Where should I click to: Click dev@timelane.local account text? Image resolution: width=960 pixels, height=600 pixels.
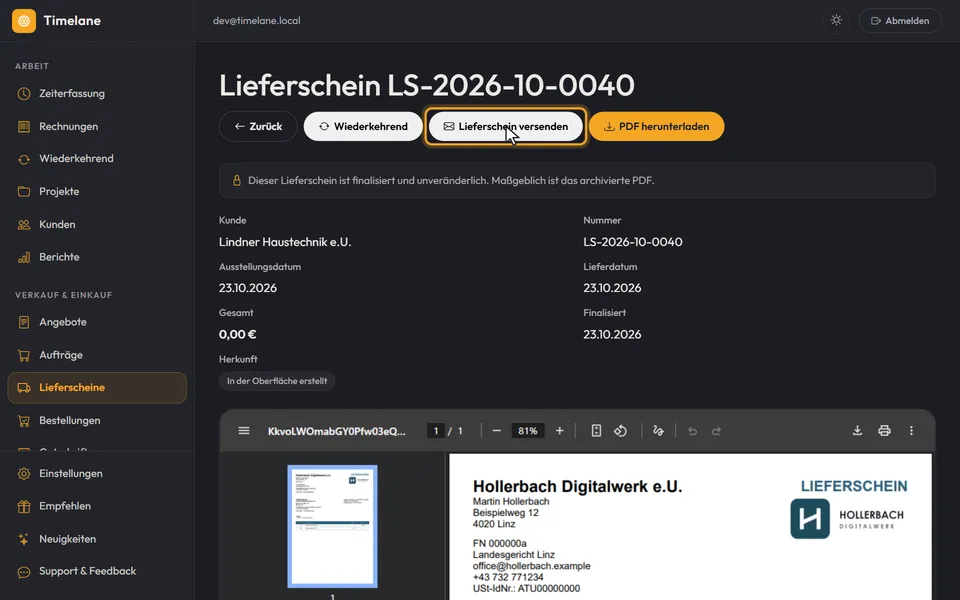click(257, 20)
